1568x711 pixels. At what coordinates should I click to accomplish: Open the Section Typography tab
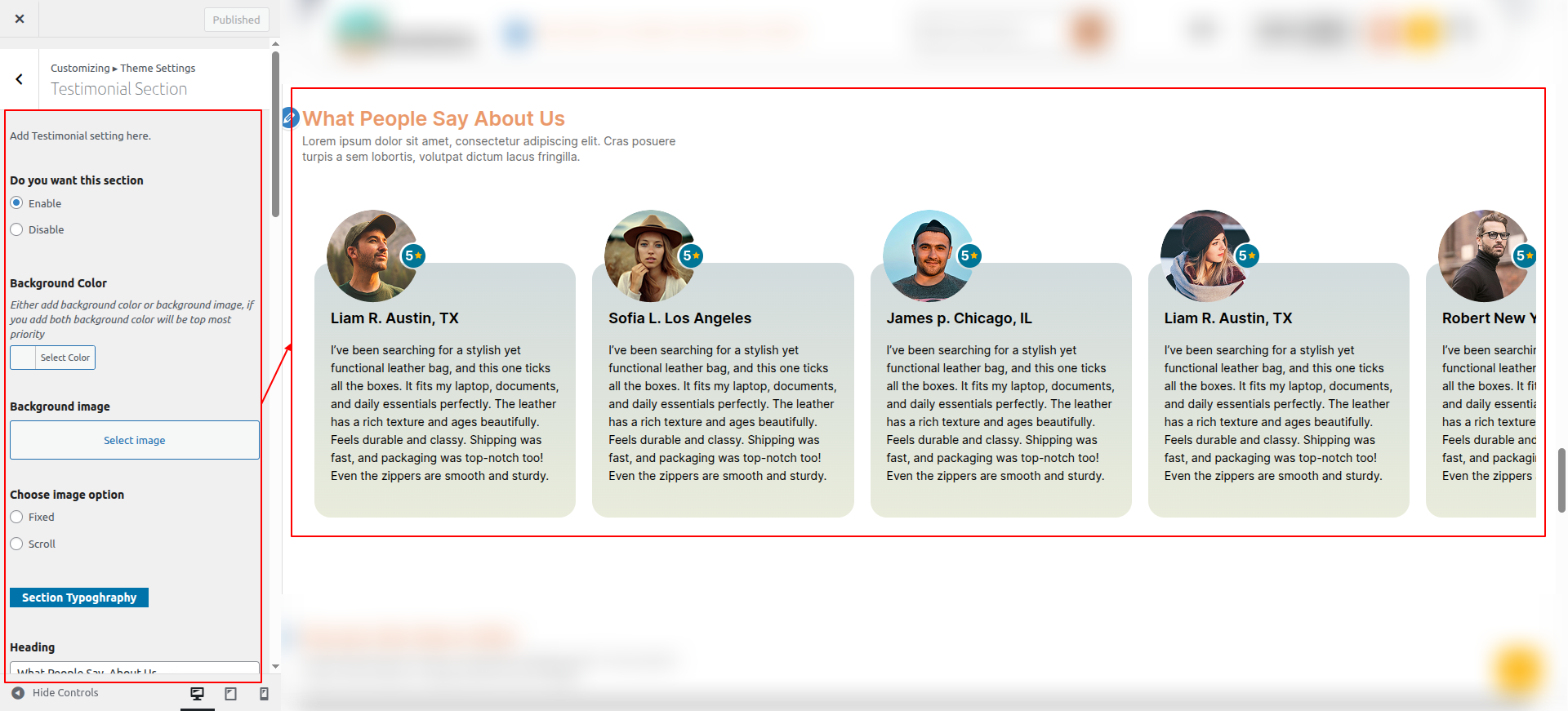[x=79, y=598]
